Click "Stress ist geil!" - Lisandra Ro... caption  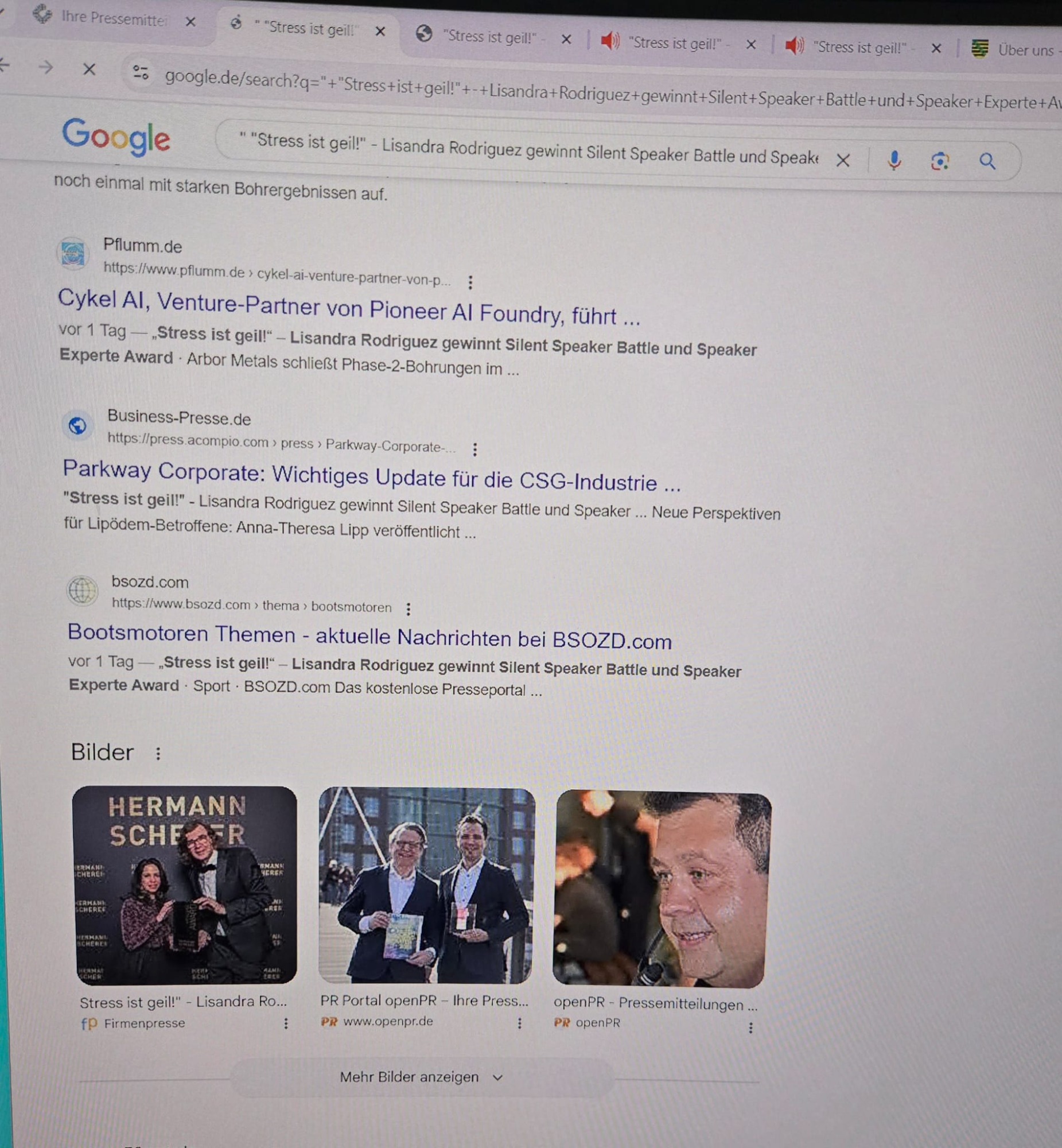pyautogui.click(x=184, y=1002)
